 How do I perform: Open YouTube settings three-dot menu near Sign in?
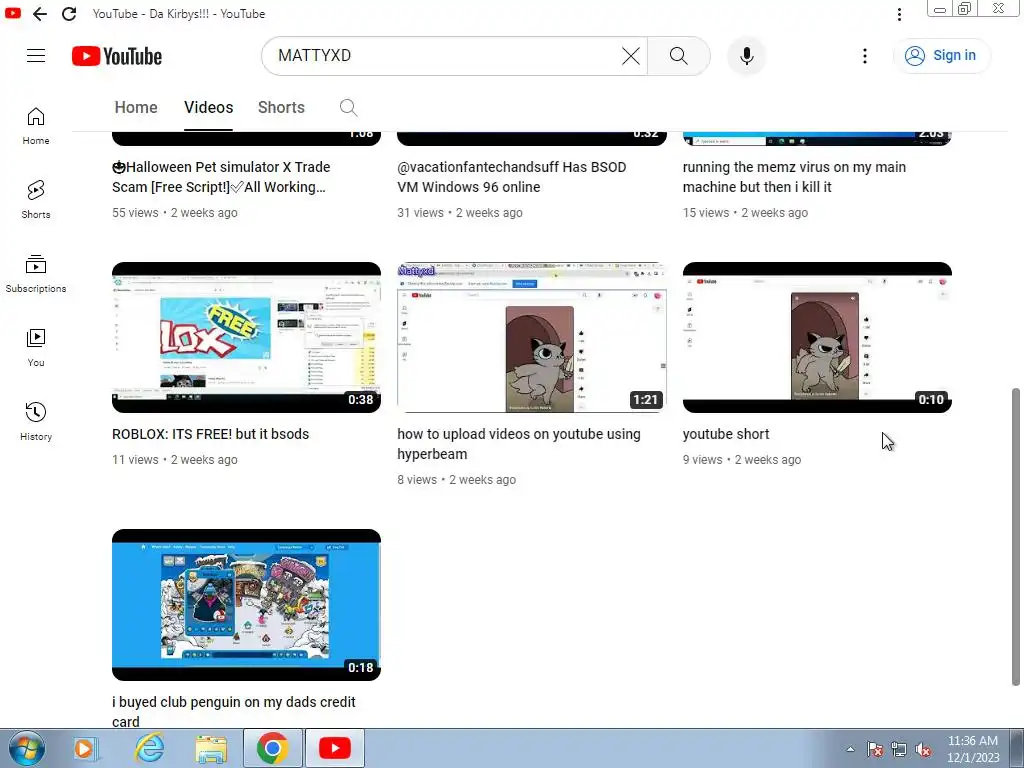tap(865, 56)
